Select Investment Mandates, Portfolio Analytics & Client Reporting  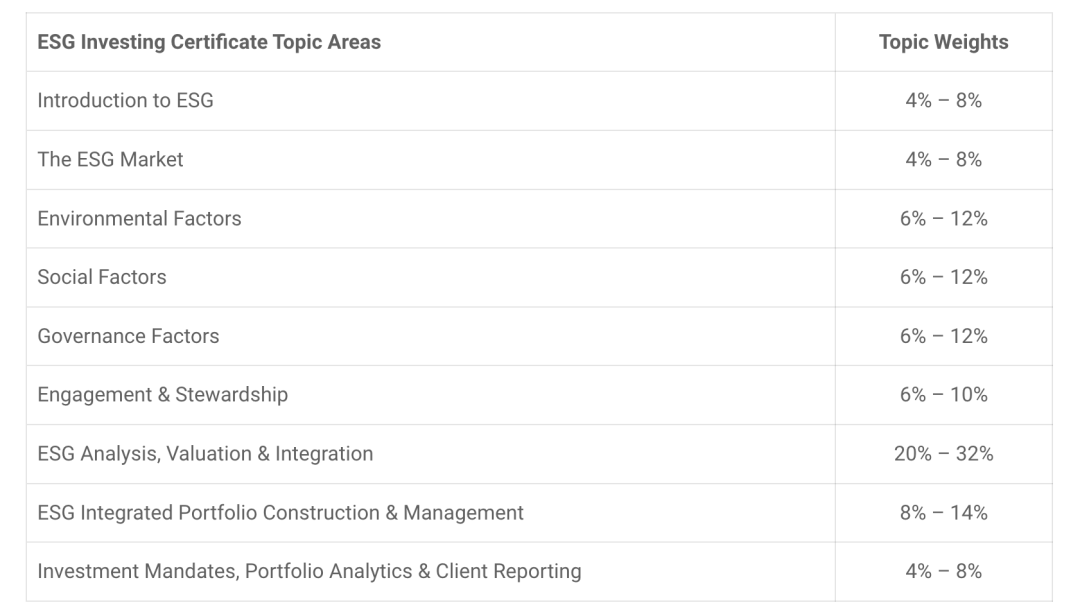[x=309, y=571]
